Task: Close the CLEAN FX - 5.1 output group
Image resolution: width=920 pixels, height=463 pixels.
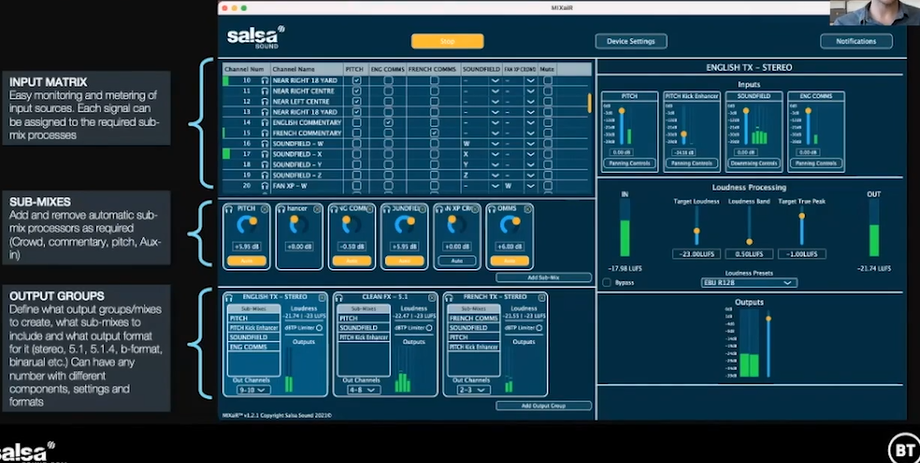Action: point(430,297)
